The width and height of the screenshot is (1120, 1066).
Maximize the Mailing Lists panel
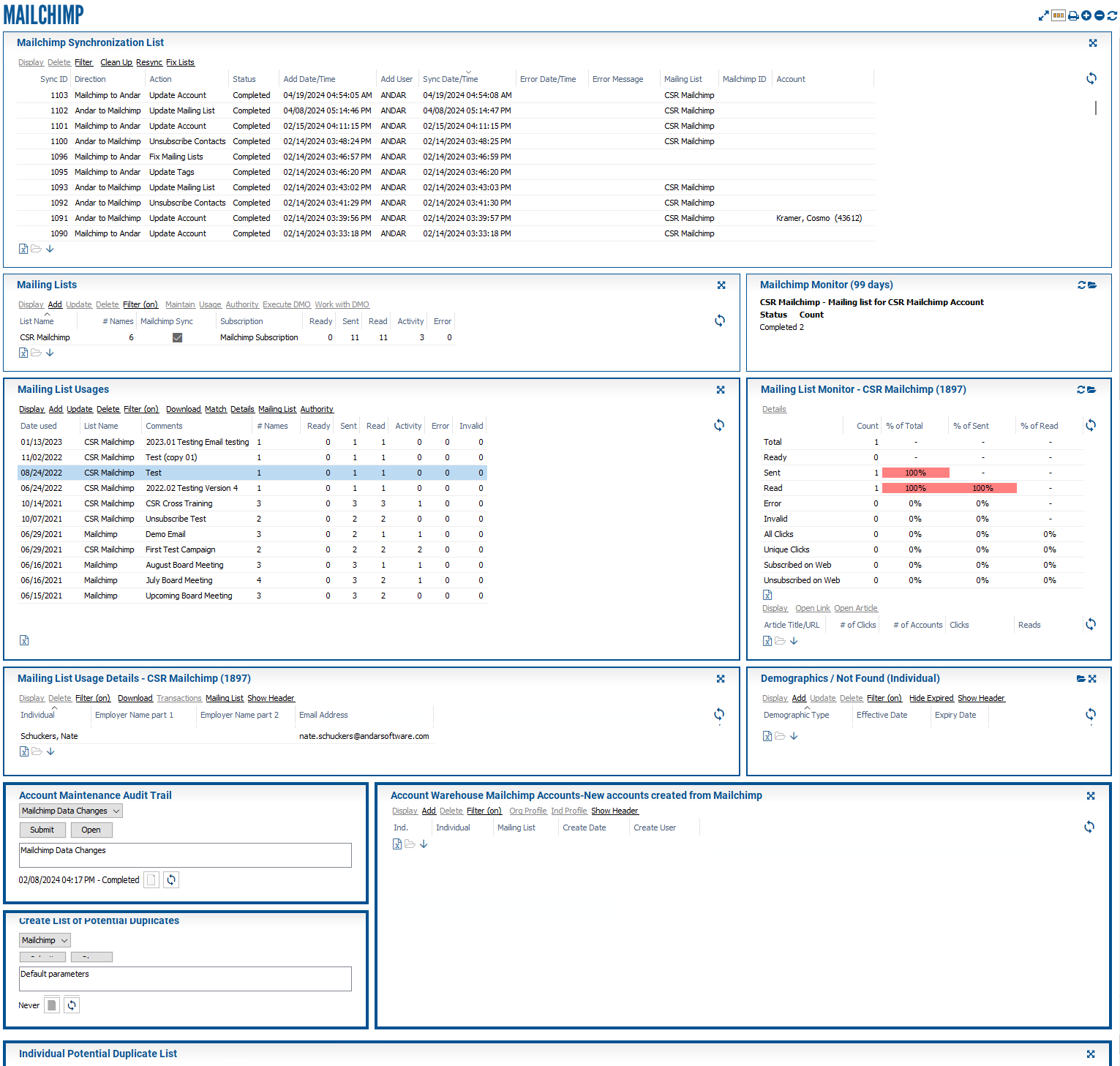click(721, 285)
